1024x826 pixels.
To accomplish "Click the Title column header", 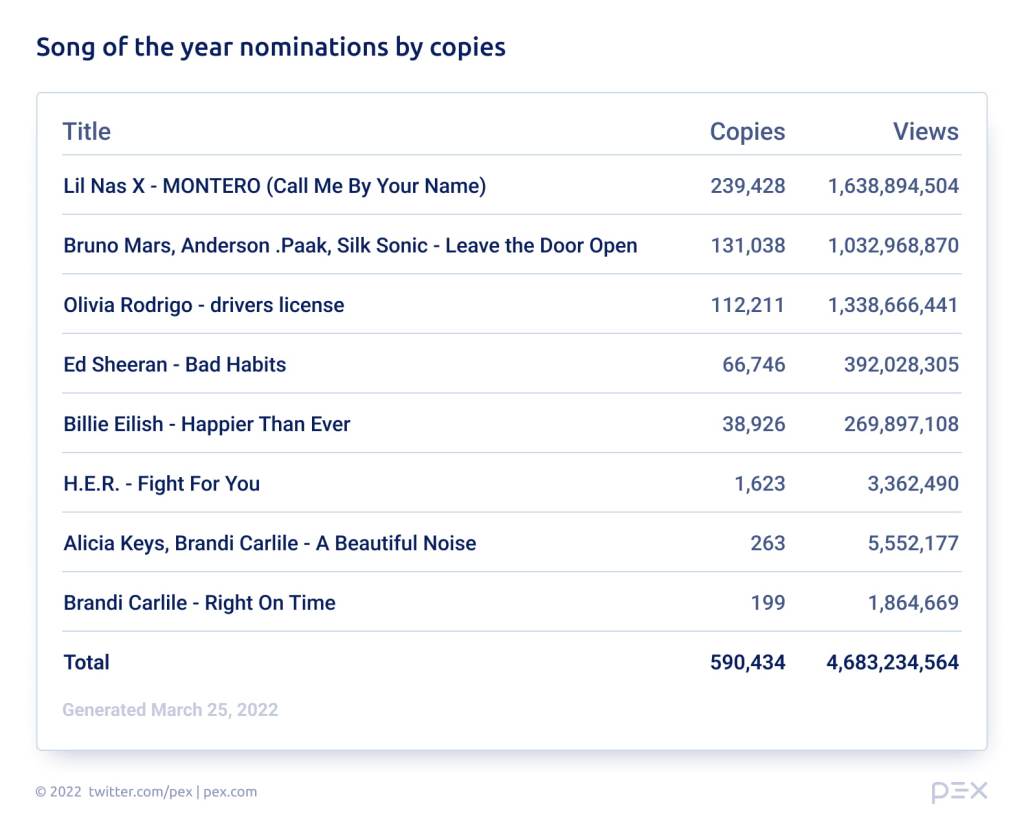I will click(x=87, y=132).
